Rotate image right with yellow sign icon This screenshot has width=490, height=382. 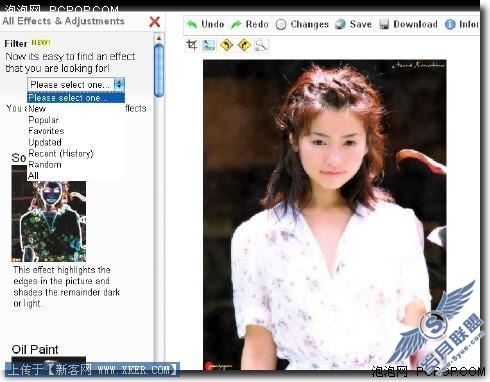click(244, 45)
